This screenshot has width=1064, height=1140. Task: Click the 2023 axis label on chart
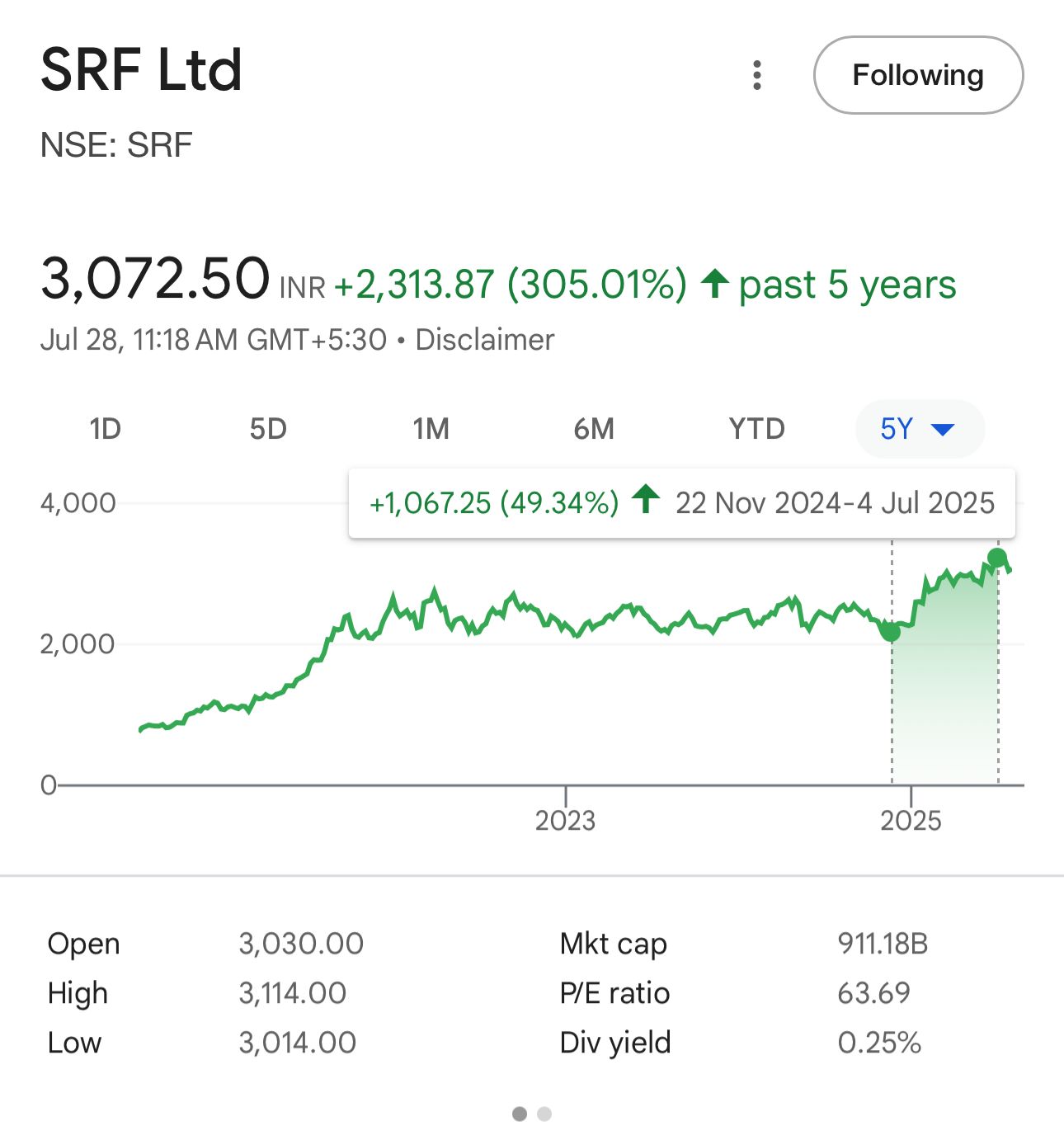click(565, 821)
